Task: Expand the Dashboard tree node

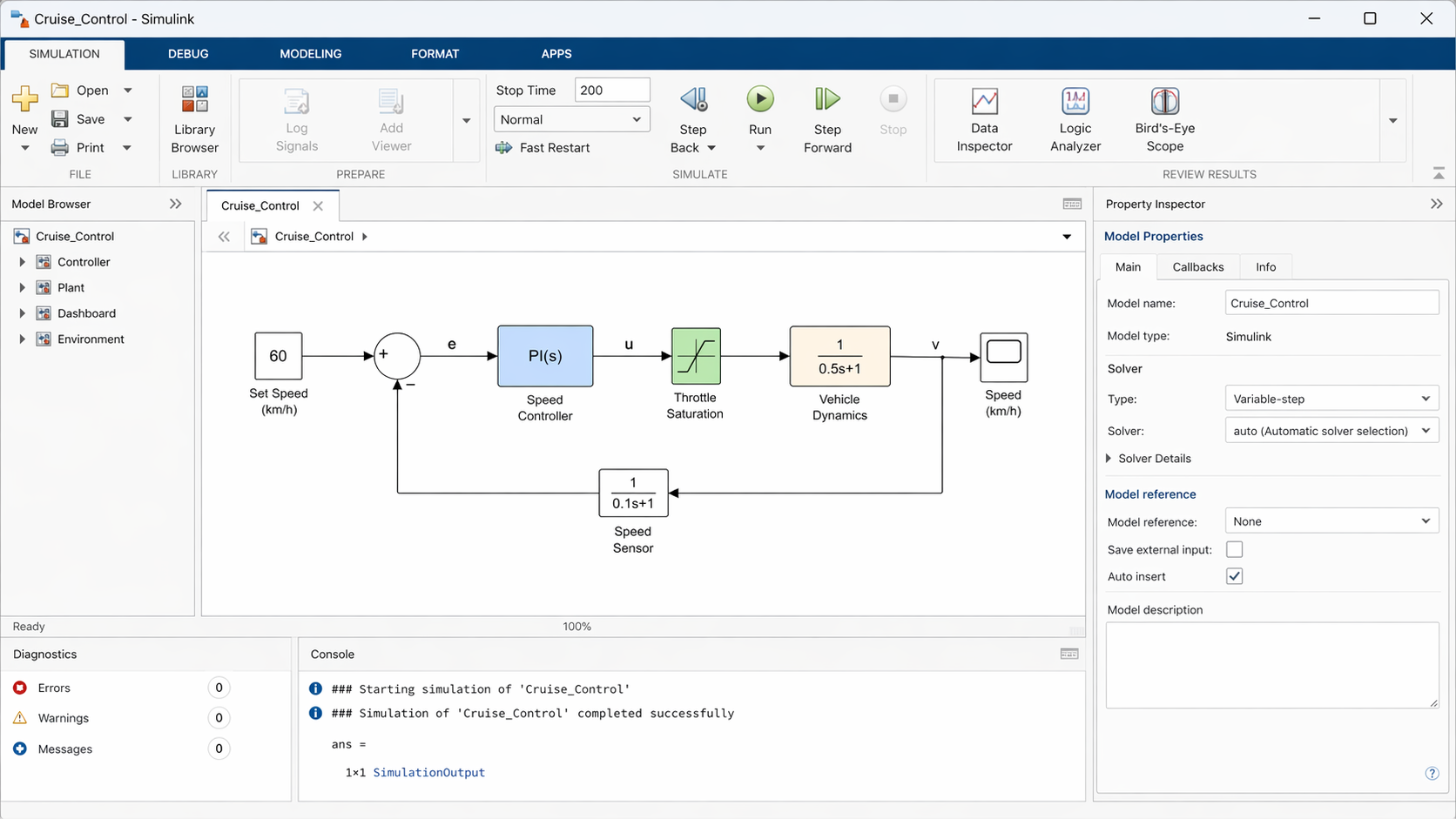Action: click(x=22, y=313)
